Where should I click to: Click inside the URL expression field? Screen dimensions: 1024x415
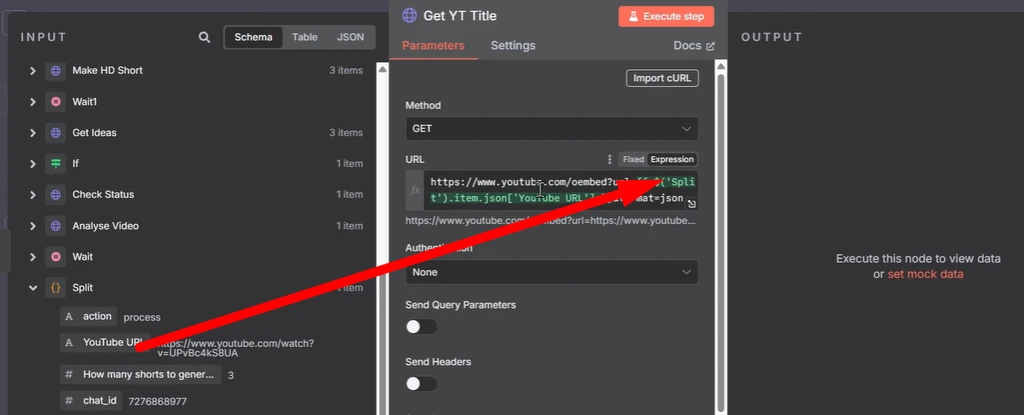click(560, 190)
